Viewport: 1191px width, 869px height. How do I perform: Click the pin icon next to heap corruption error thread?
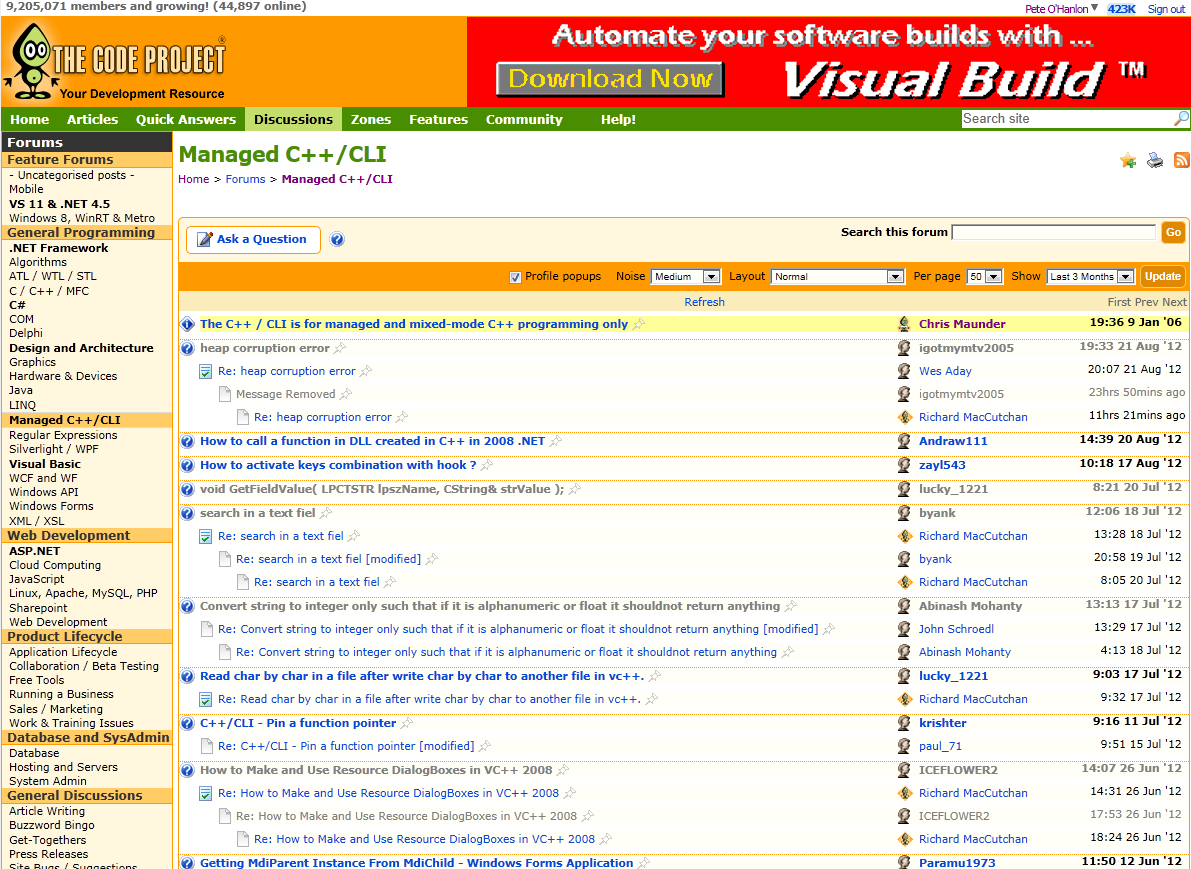tap(340, 348)
